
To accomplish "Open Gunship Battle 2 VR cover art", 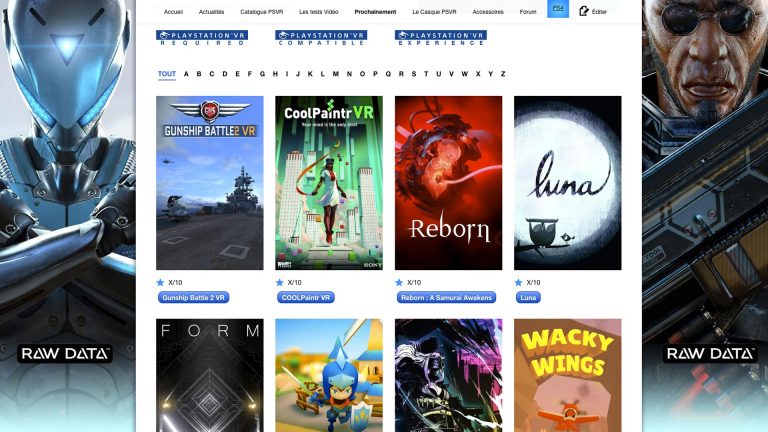I will point(210,183).
